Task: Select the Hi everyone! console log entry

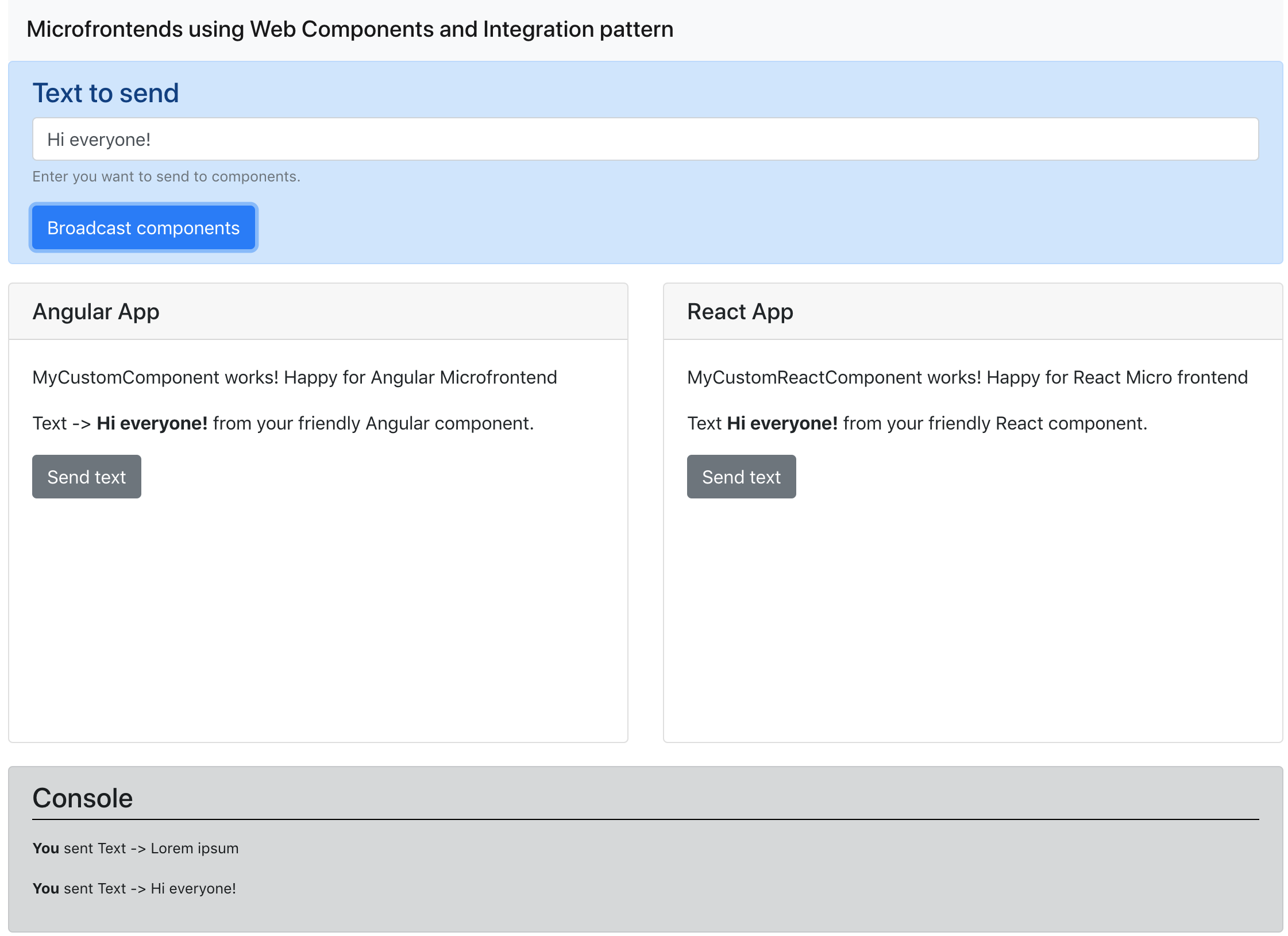Action: point(134,888)
